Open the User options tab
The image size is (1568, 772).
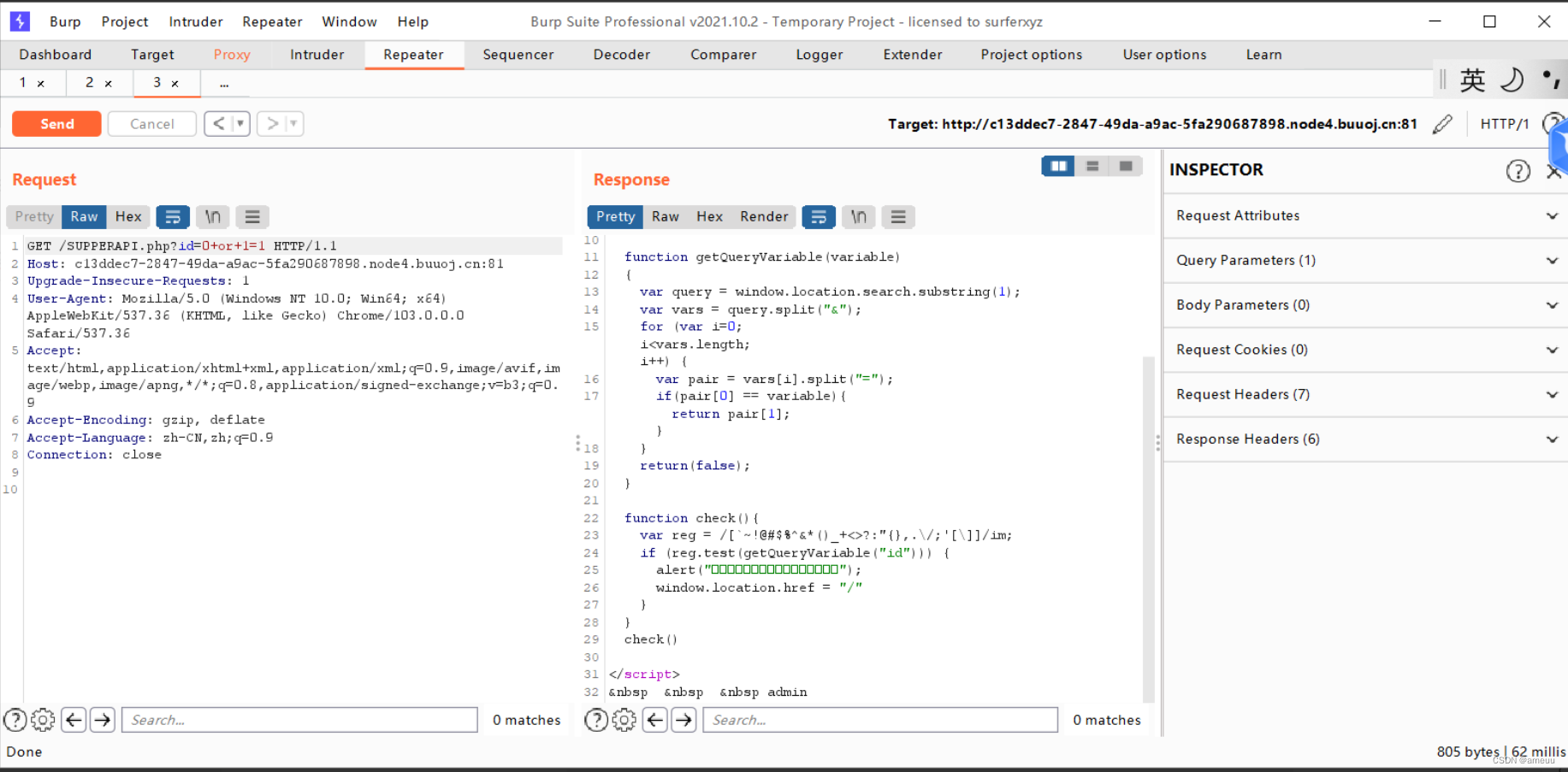[x=1164, y=55]
